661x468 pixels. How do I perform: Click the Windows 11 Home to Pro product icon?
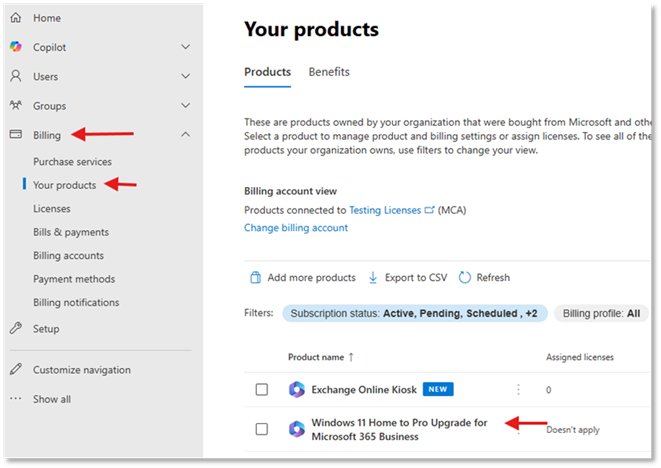click(x=297, y=429)
